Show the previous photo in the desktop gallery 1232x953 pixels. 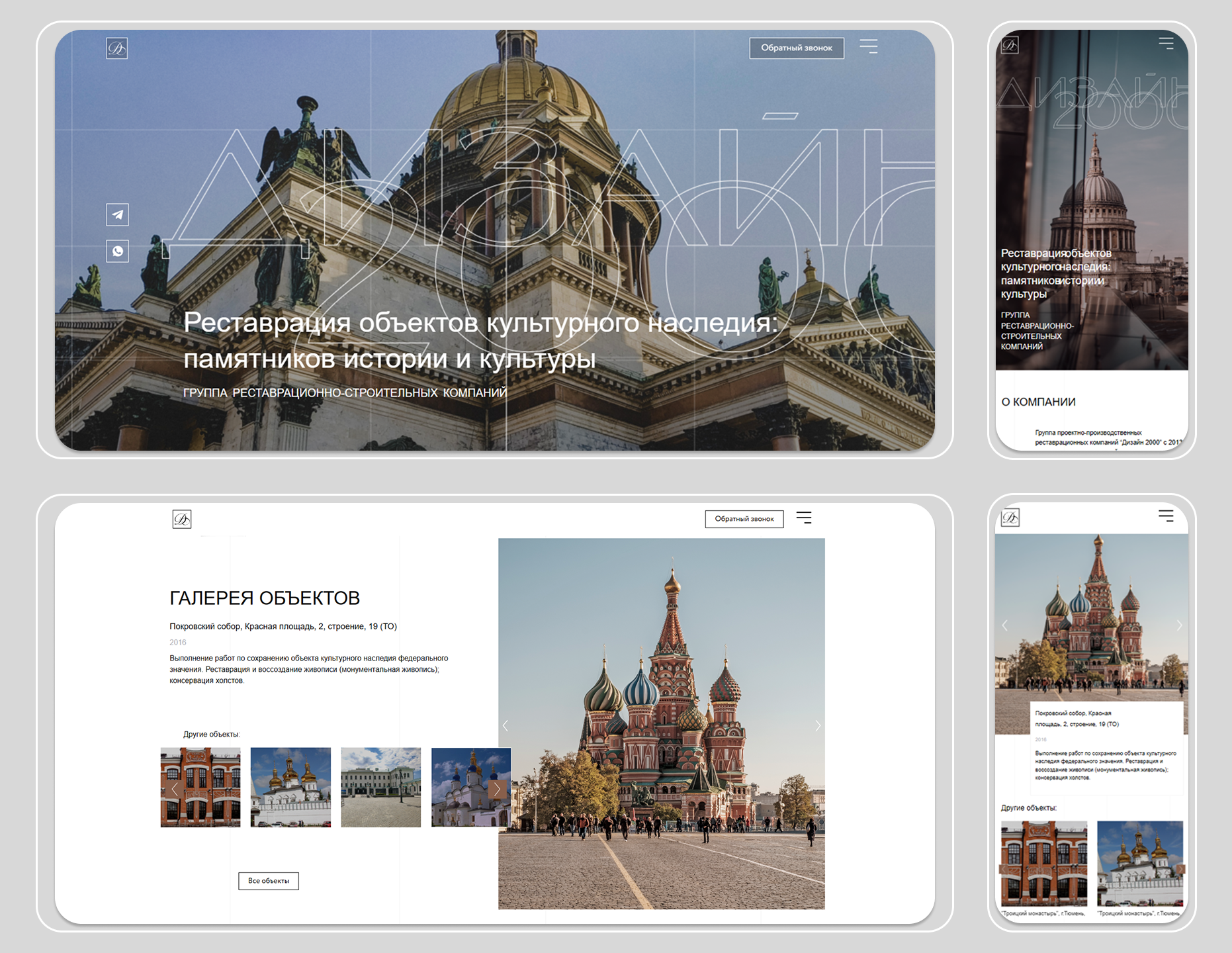click(506, 725)
